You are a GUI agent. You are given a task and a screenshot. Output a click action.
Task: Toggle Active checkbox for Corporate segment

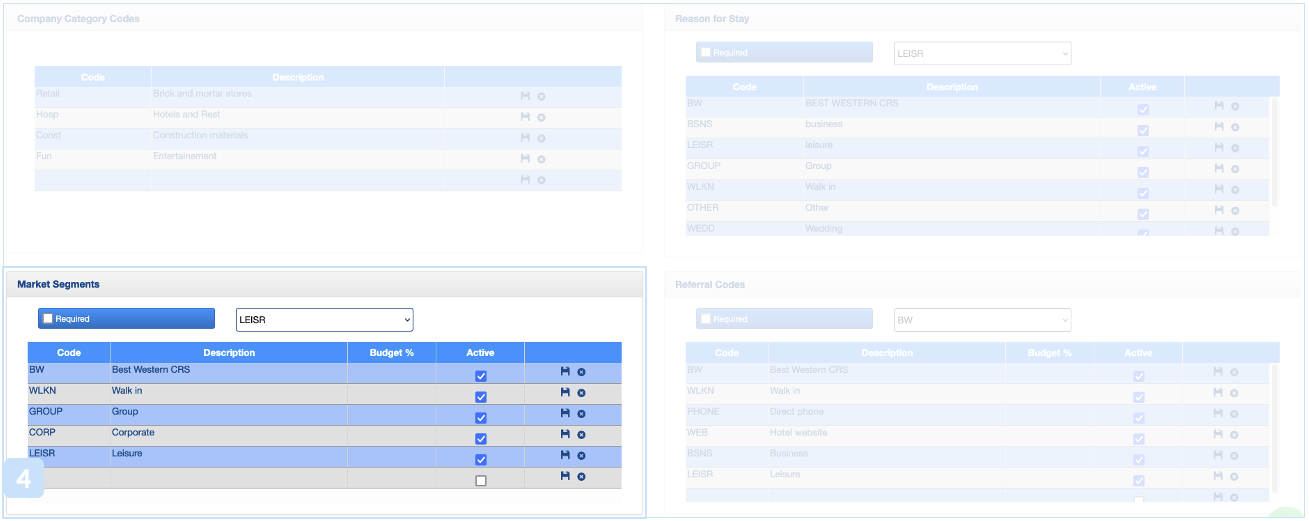pos(481,439)
